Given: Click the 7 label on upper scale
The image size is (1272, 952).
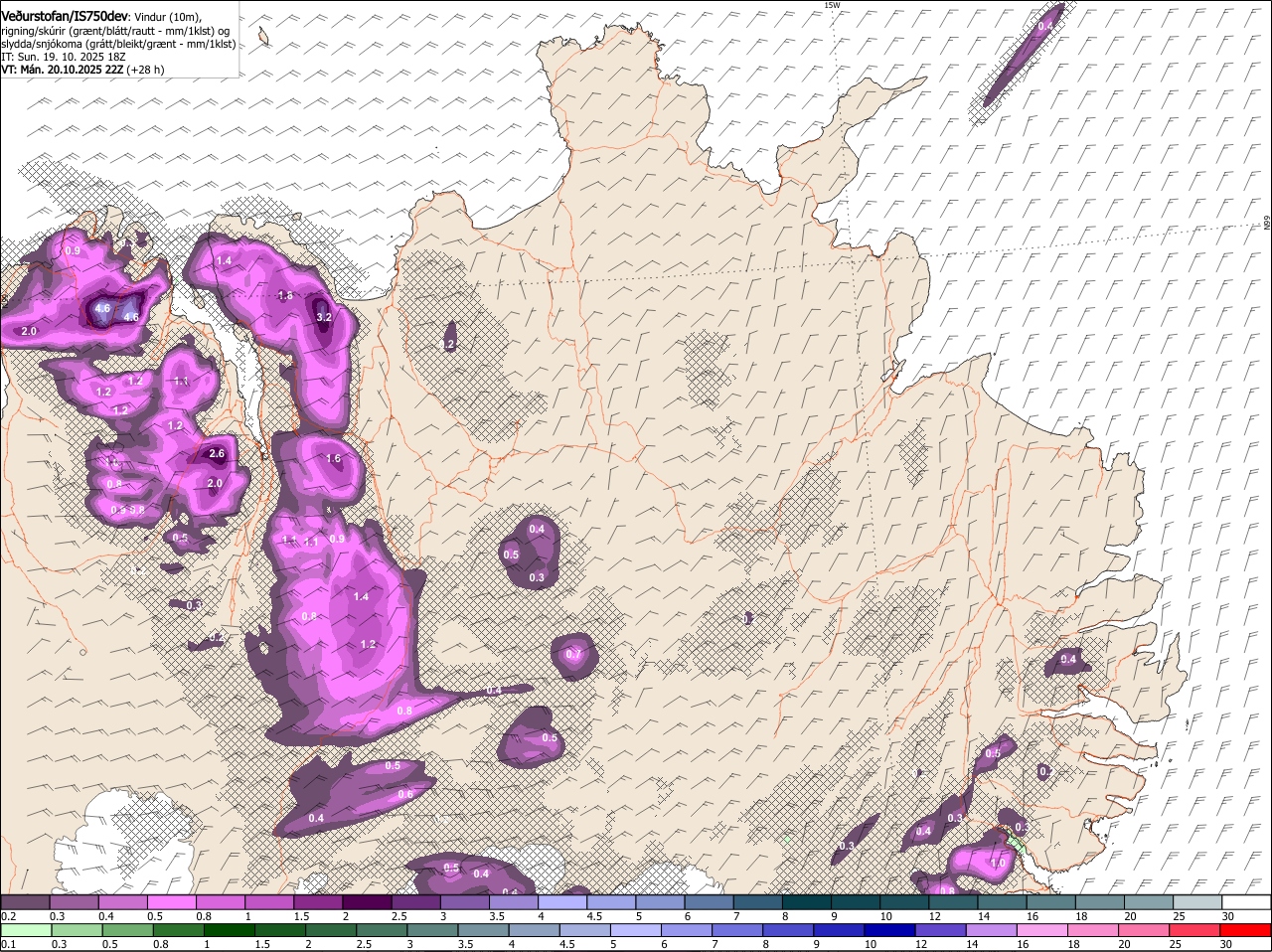Looking at the screenshot, I should (x=736, y=916).
